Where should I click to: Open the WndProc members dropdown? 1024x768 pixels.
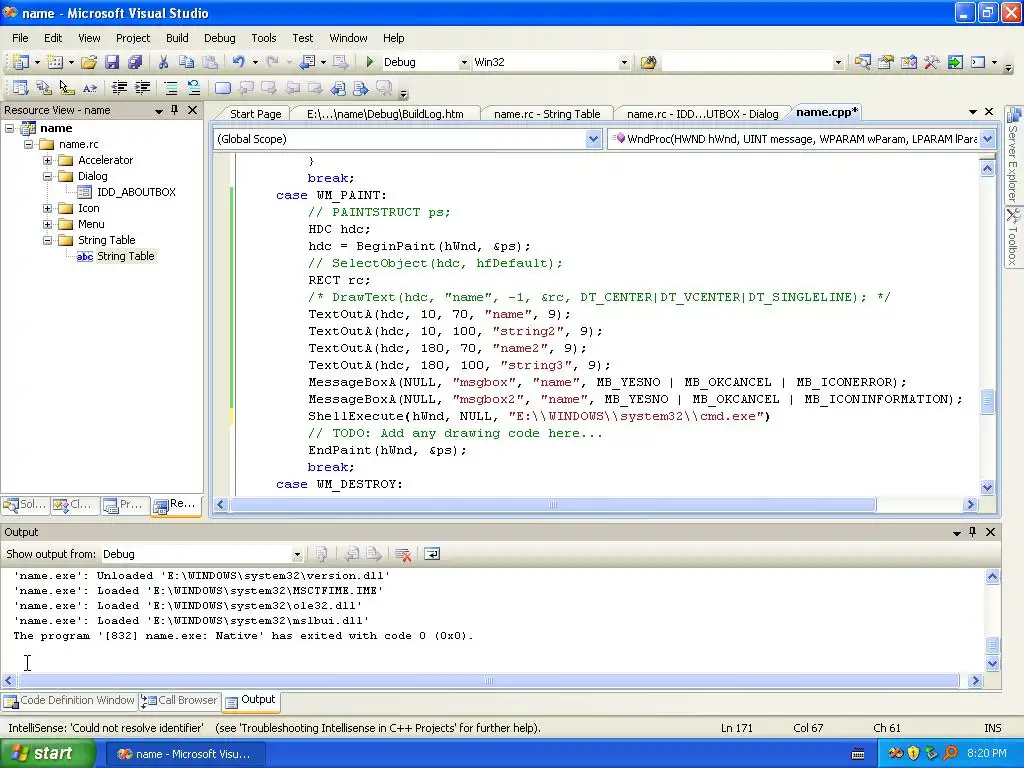pos(987,138)
